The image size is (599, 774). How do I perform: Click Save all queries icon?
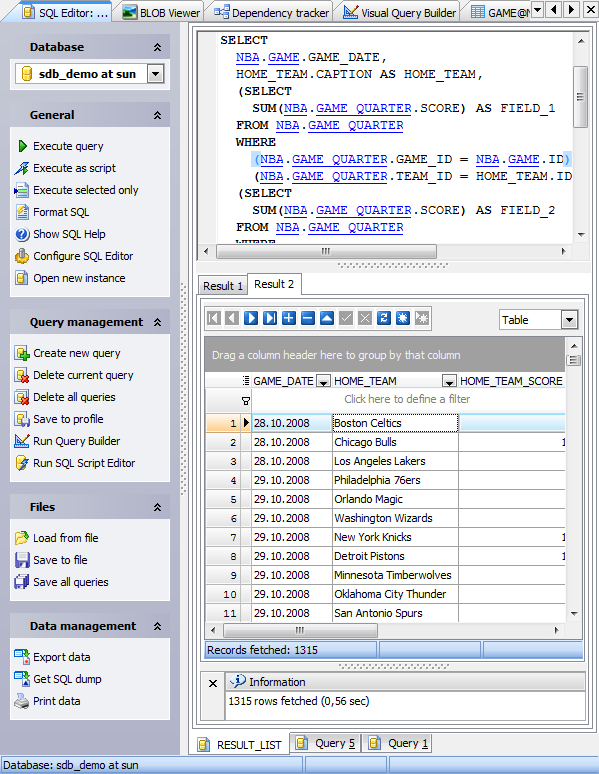(22, 582)
